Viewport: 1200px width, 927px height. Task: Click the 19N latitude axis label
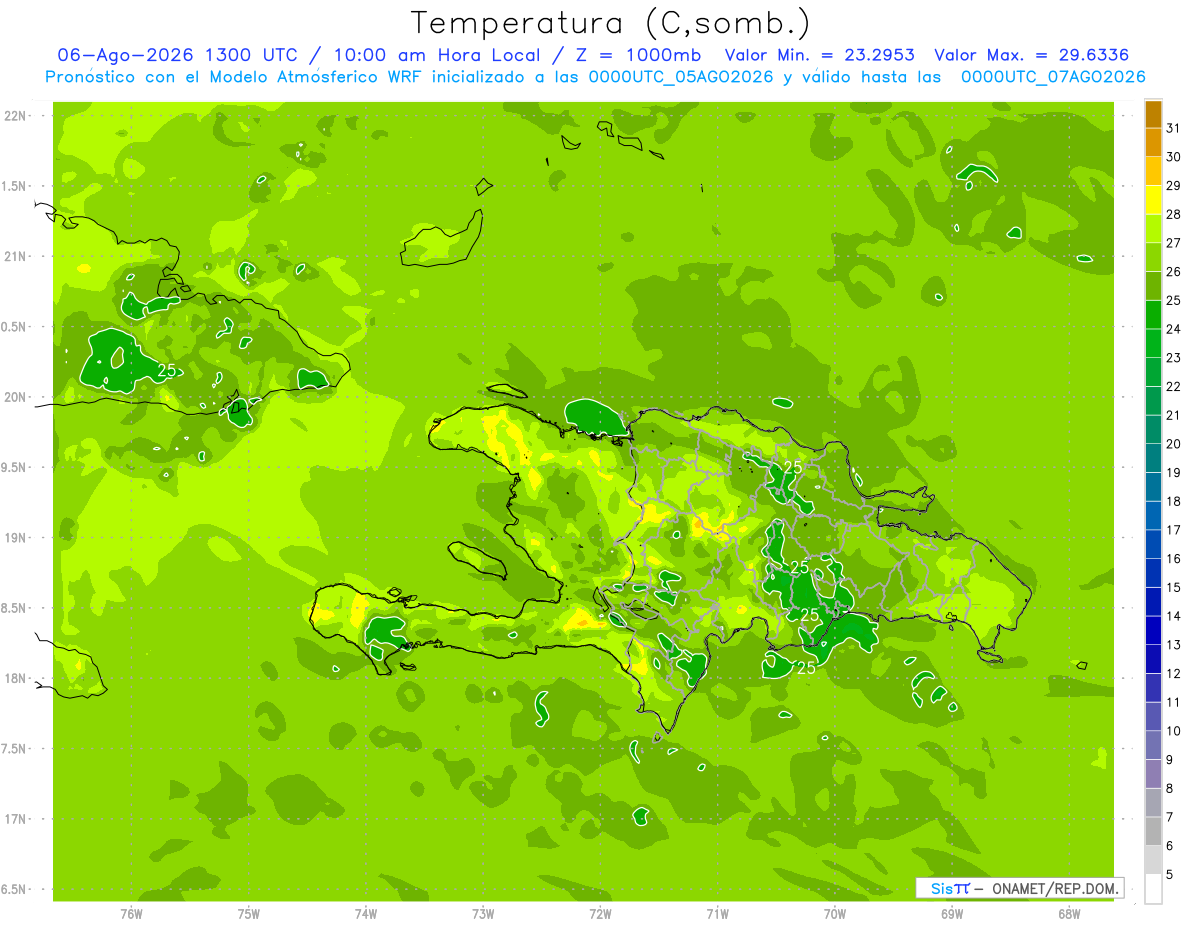14,538
